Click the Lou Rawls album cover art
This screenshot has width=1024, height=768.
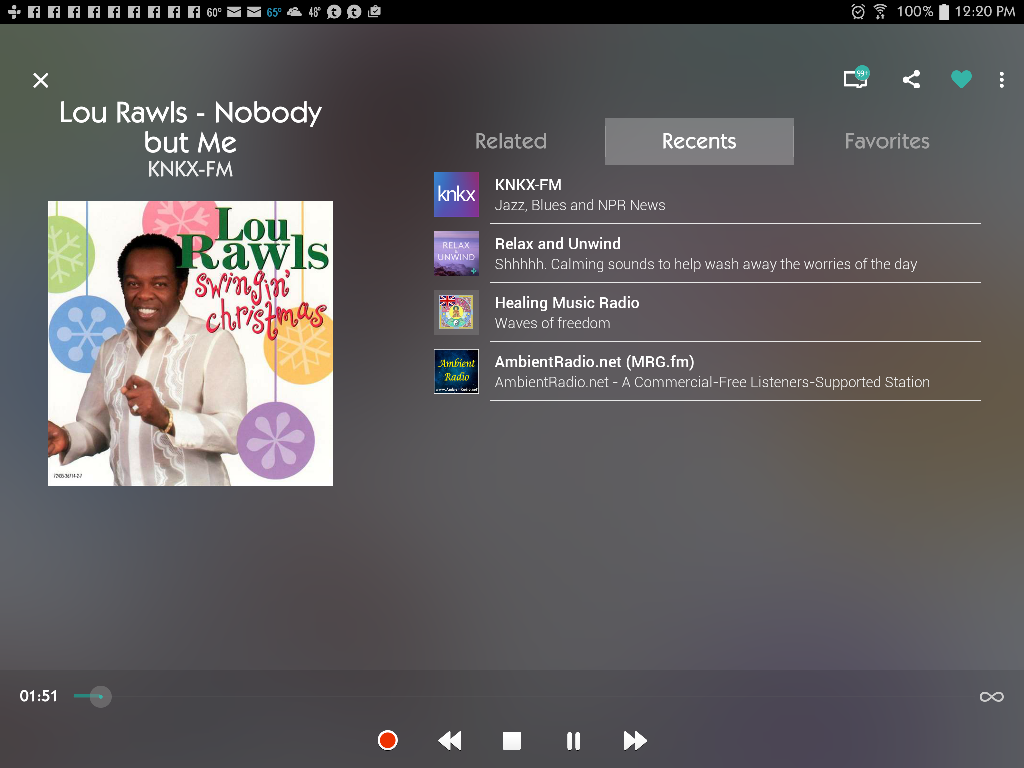pos(190,344)
